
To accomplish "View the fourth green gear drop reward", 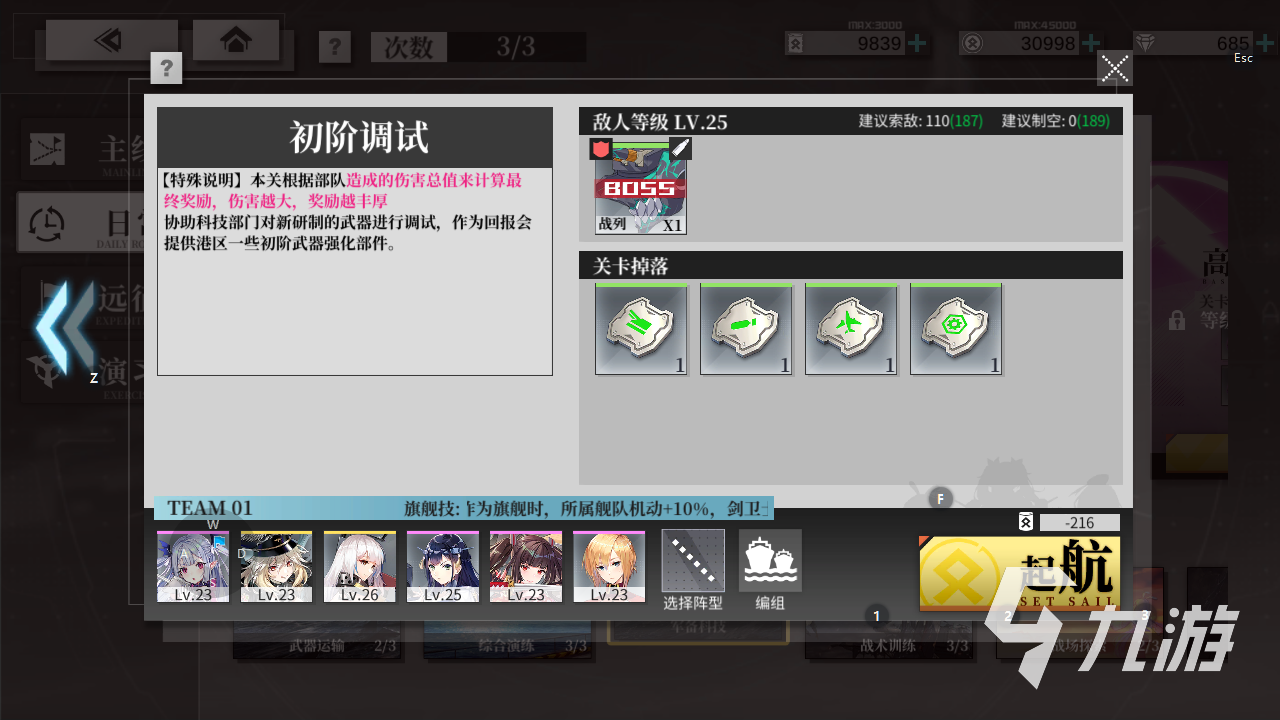I will [956, 329].
